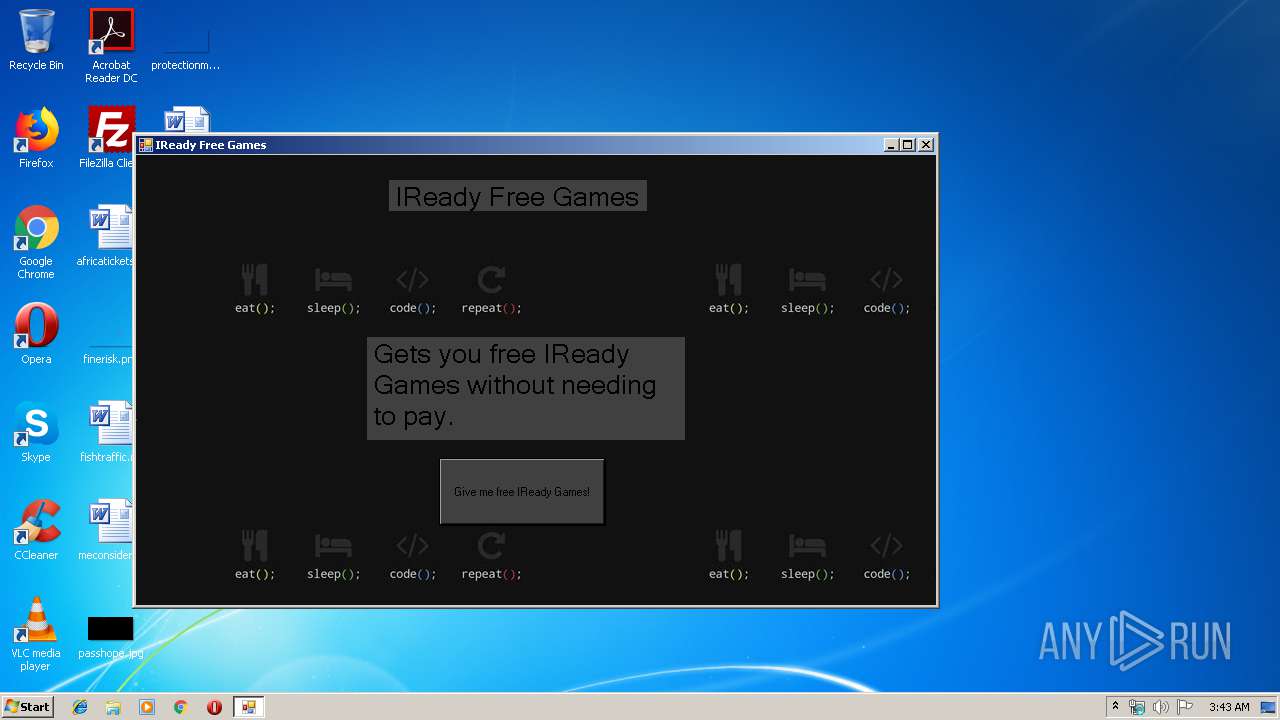Open the Windows Start menu
This screenshot has height=720, width=1280.
[28, 707]
